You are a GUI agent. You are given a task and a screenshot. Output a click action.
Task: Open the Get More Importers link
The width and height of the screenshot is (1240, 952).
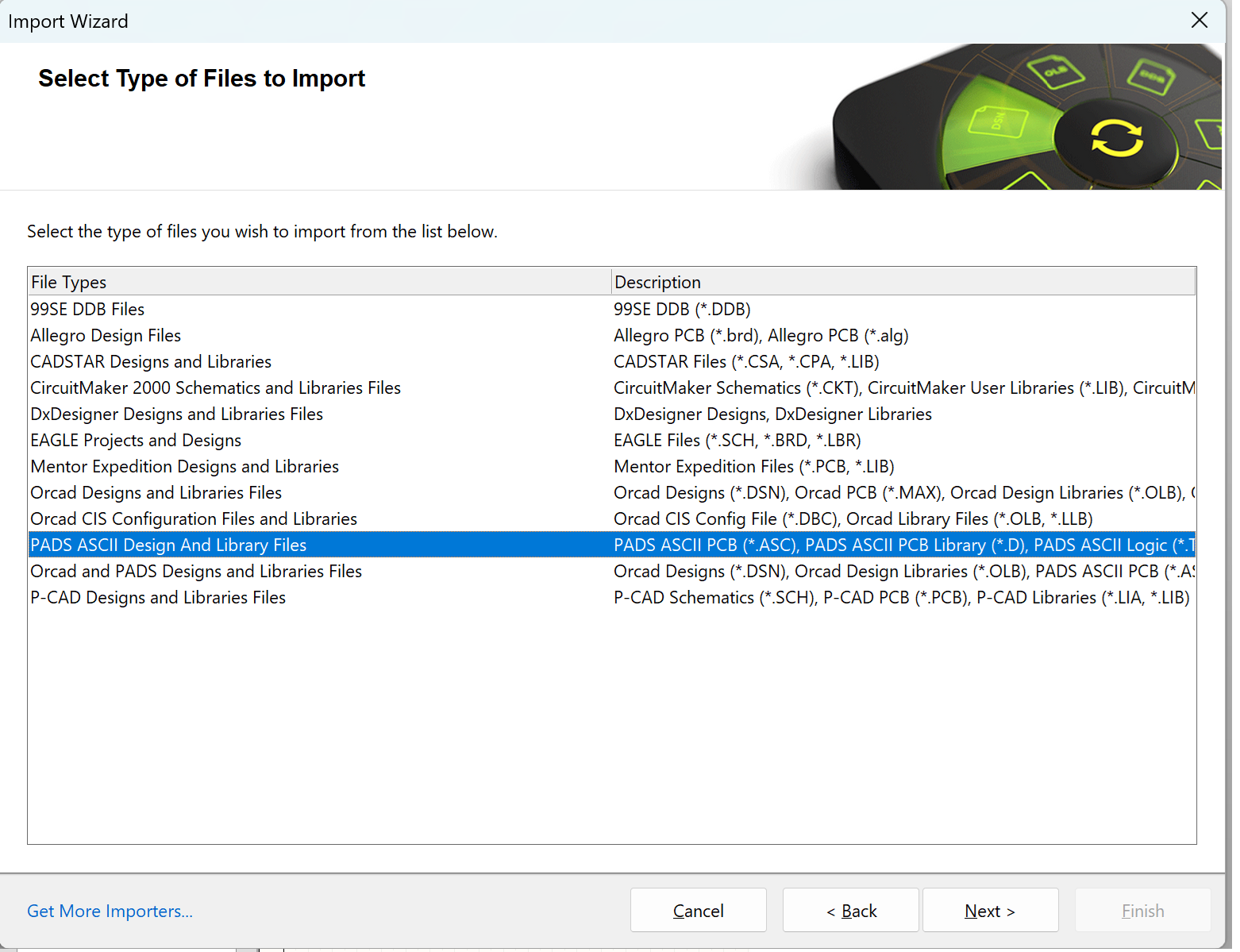pos(110,911)
